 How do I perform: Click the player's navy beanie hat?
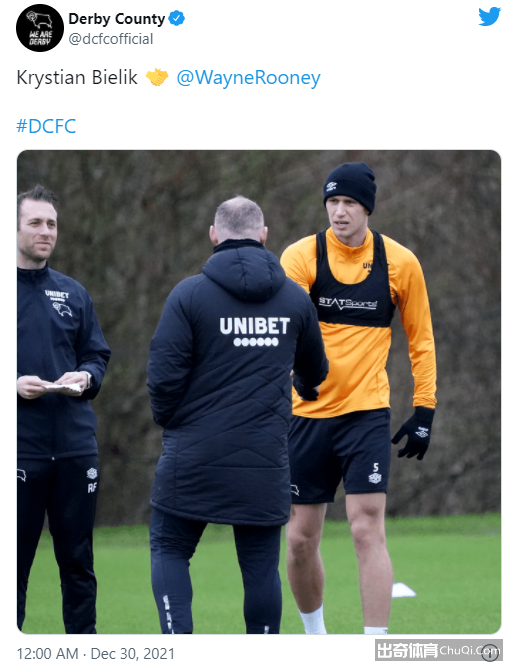350,187
